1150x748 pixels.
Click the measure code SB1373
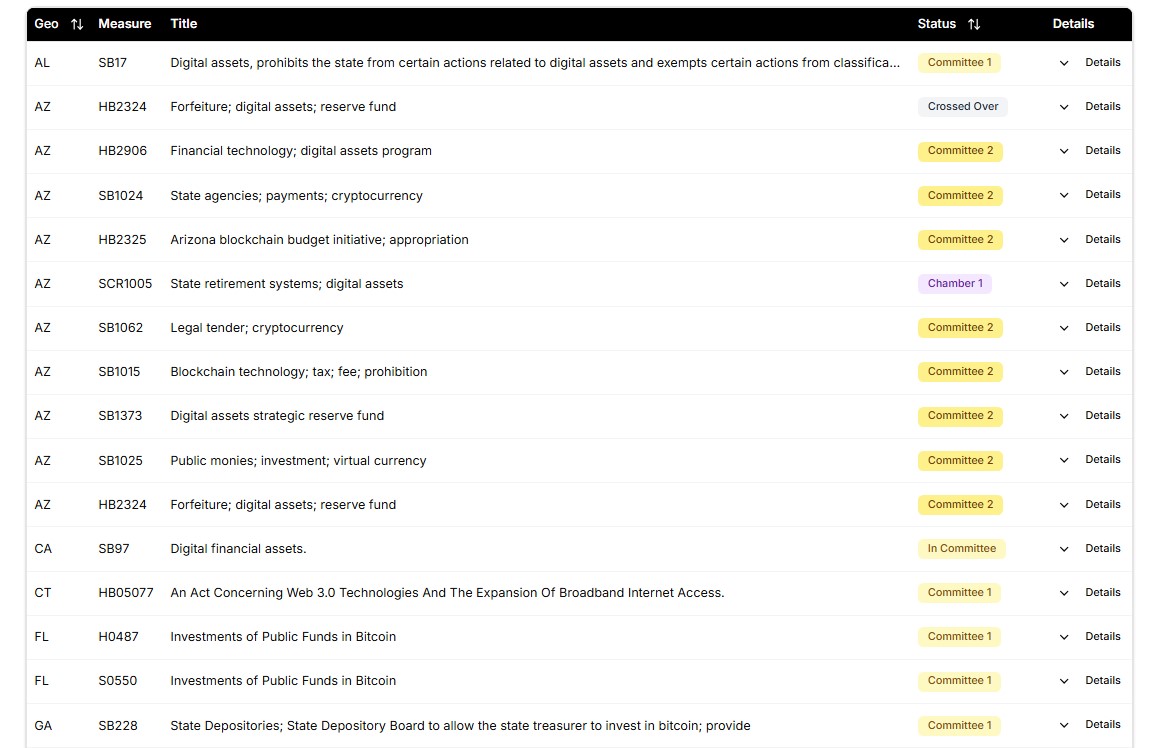120,416
